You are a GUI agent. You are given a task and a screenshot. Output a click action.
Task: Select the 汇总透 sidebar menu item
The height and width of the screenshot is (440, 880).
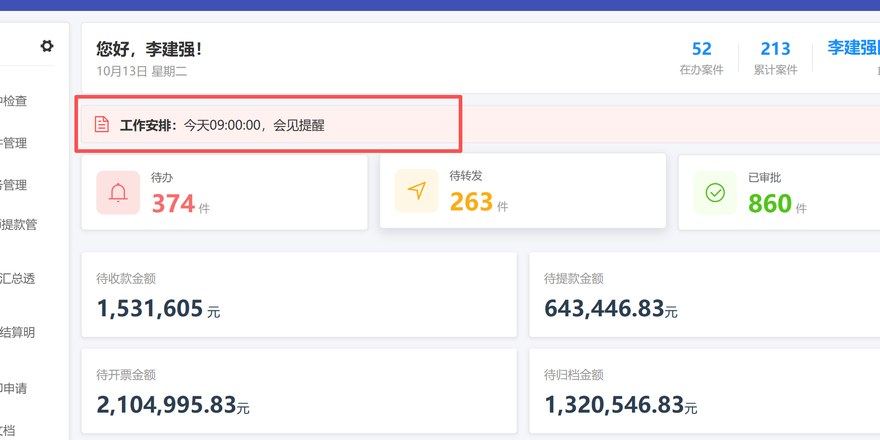(17, 279)
